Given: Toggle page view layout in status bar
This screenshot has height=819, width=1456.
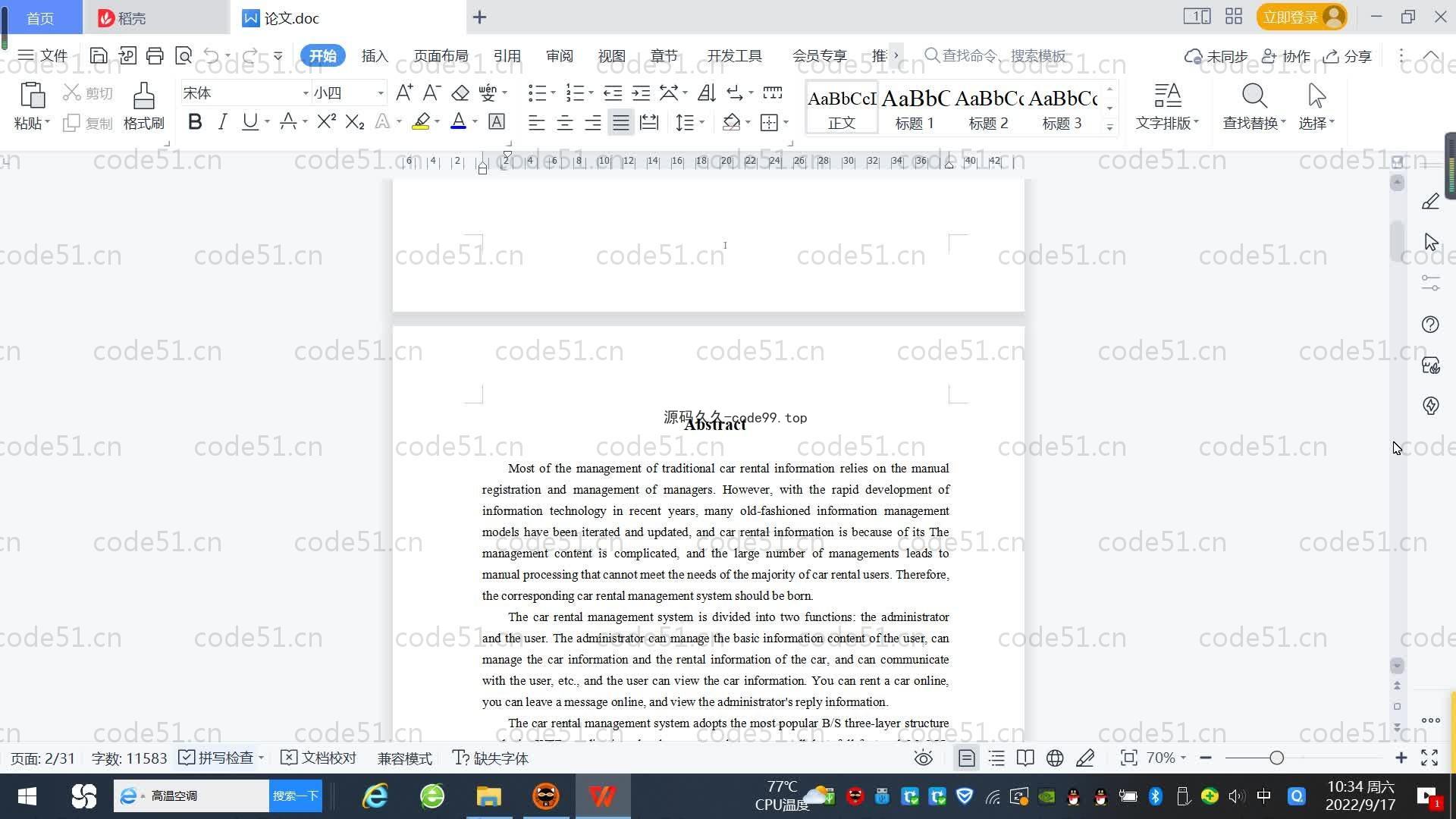Looking at the screenshot, I should pyautogui.click(x=966, y=758).
